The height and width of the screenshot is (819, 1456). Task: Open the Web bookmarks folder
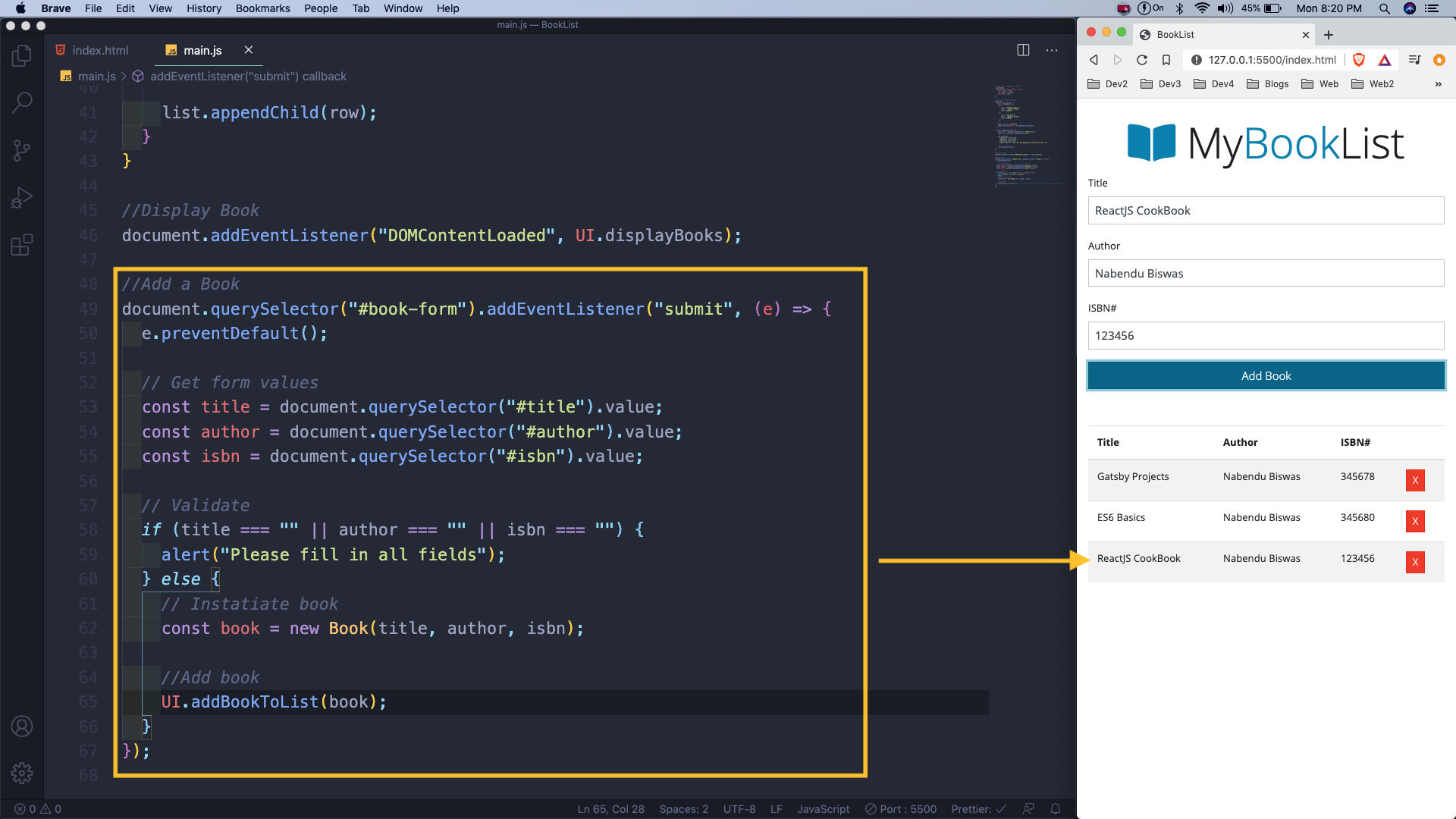point(1319,84)
